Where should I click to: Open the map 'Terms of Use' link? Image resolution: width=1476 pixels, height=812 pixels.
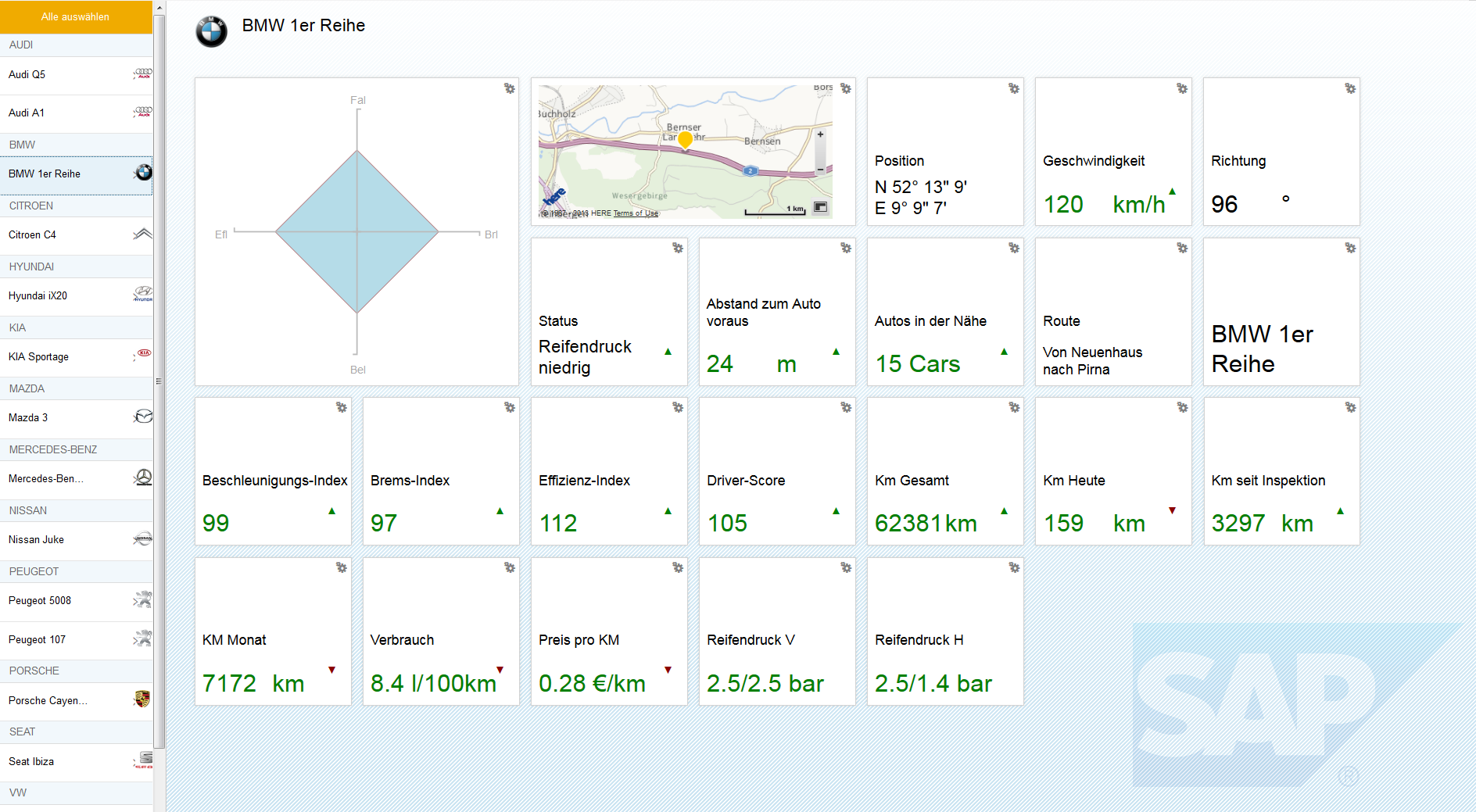(636, 213)
